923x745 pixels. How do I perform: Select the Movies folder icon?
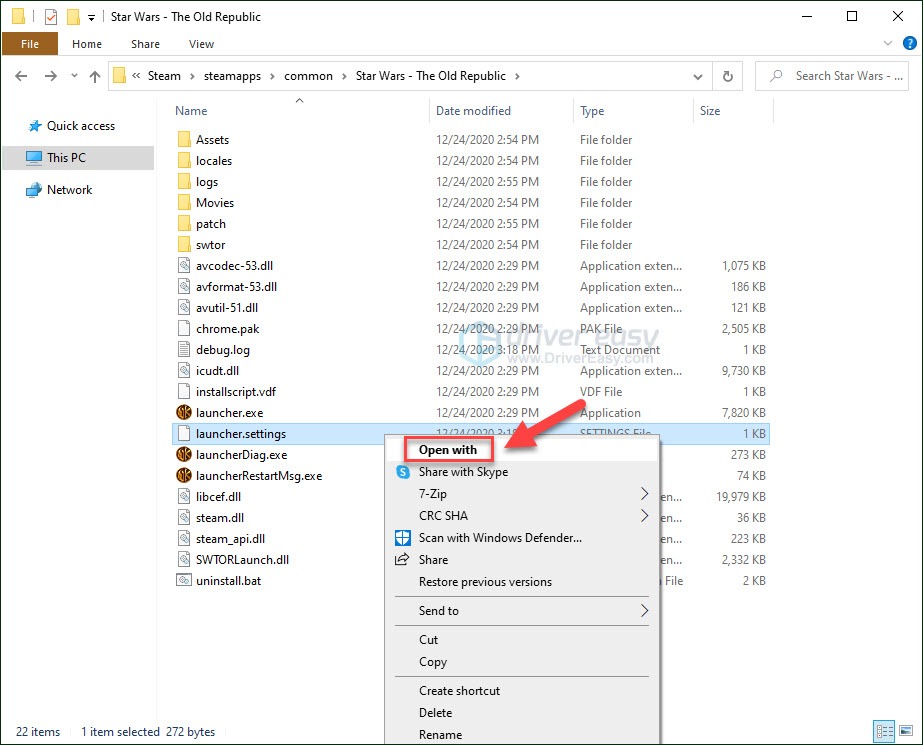(184, 202)
